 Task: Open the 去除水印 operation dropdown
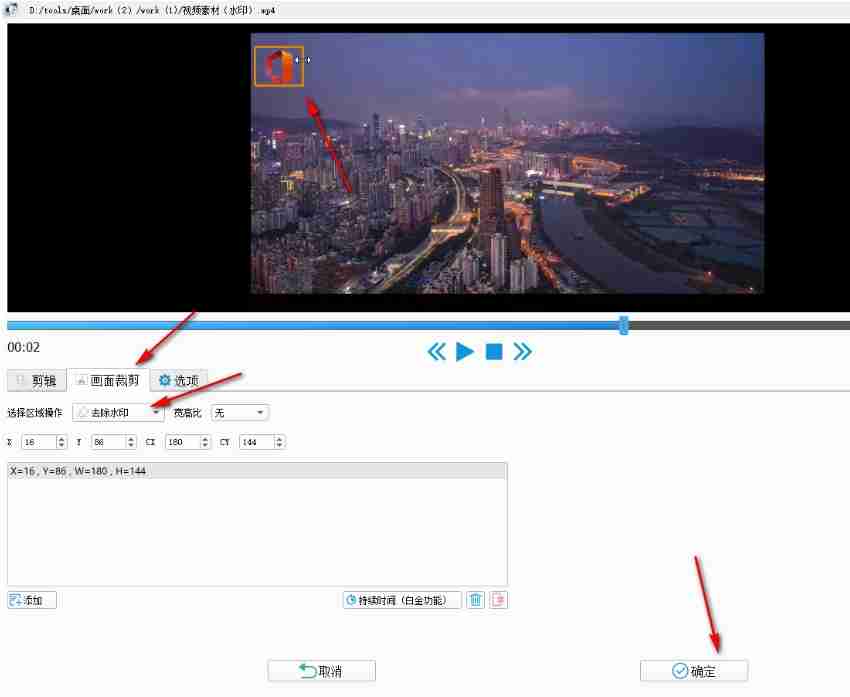157,411
